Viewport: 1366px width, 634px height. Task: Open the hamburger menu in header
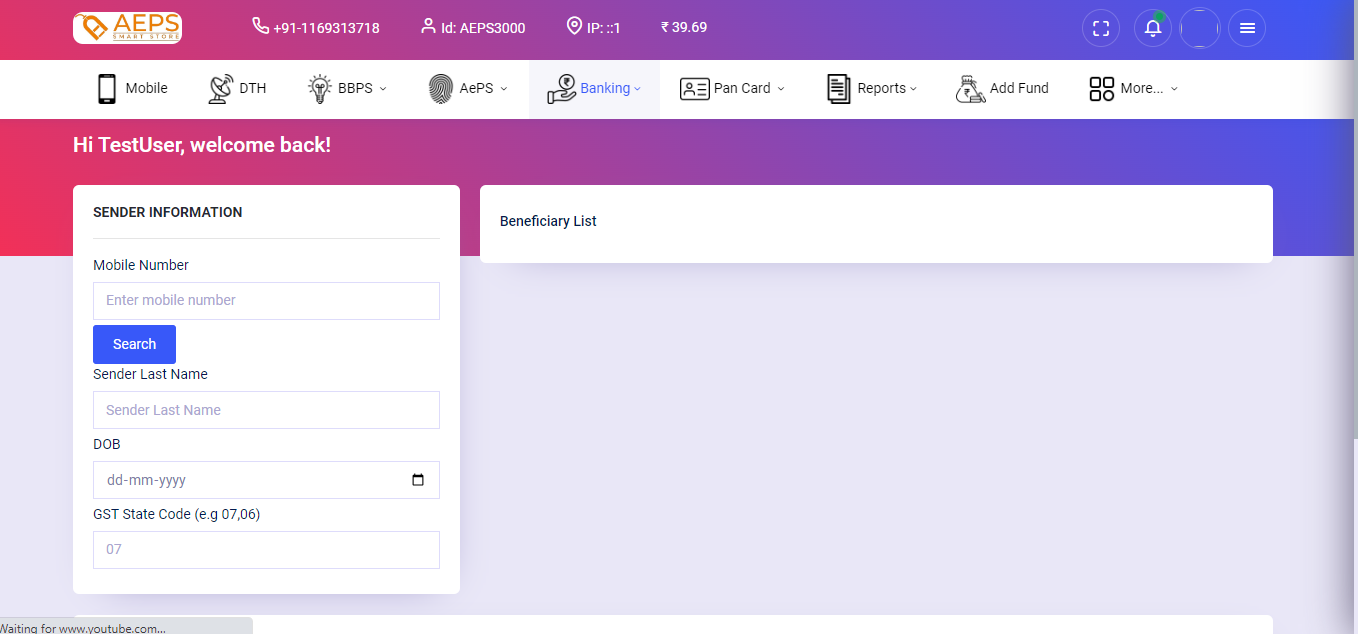click(x=1247, y=28)
